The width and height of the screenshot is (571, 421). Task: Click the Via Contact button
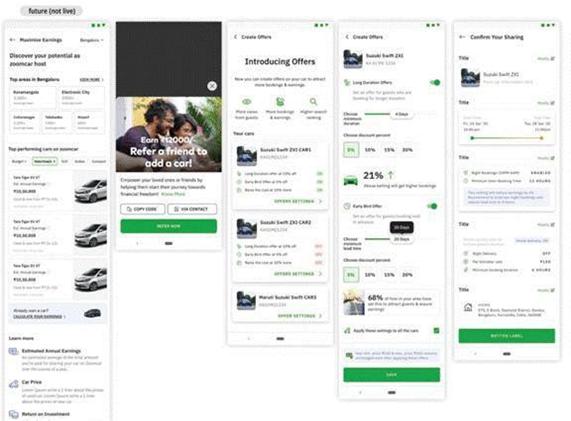(192, 209)
